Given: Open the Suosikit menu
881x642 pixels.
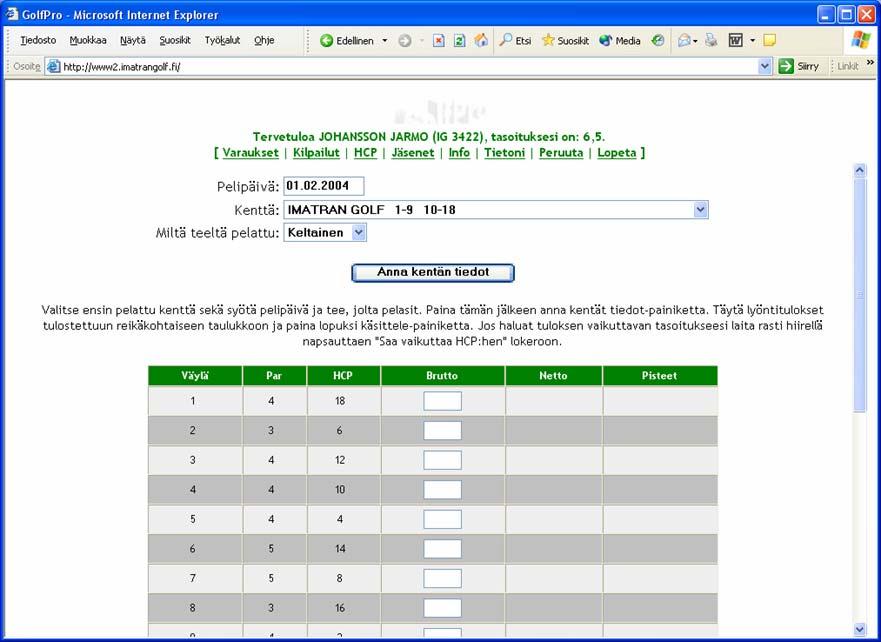Looking at the screenshot, I should (x=175, y=40).
